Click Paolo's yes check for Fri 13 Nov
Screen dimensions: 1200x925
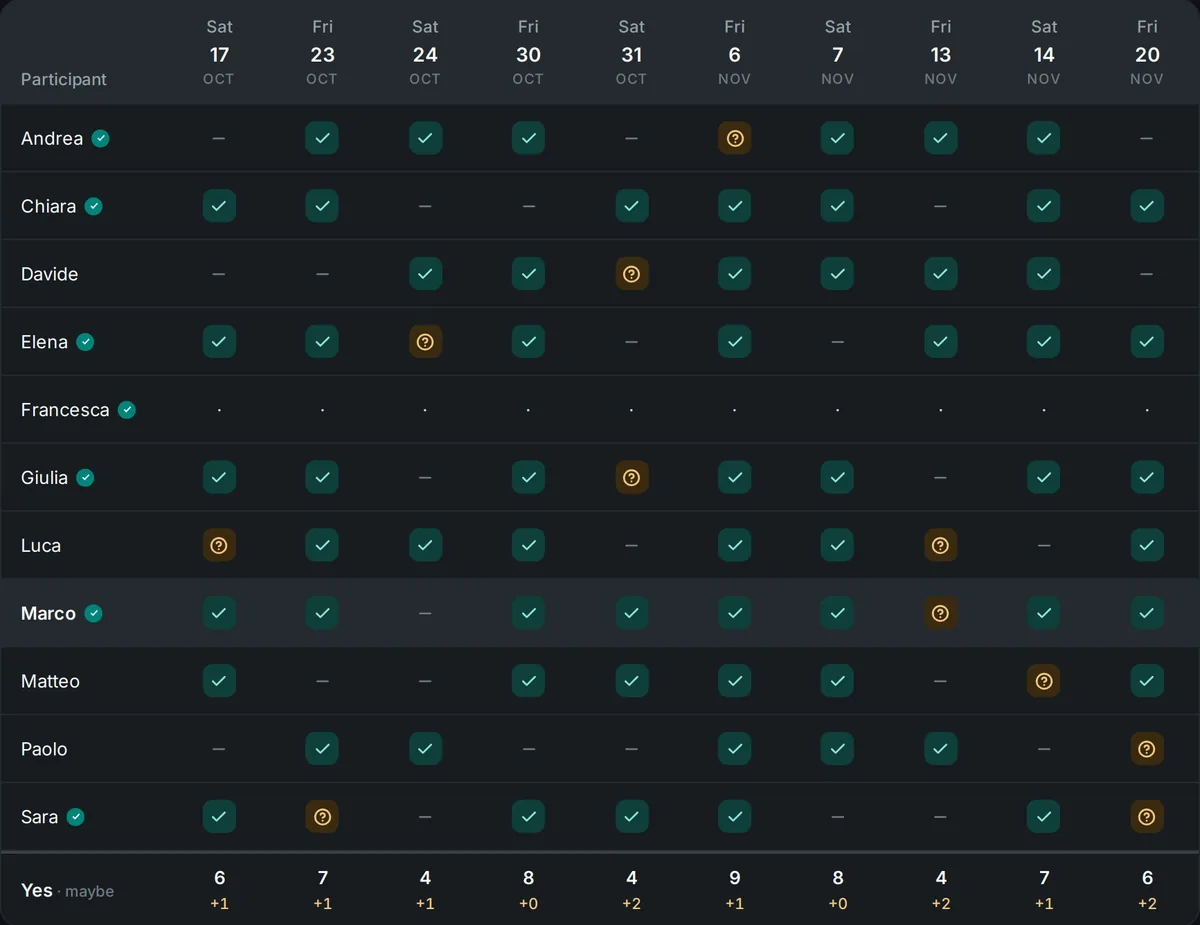coord(941,749)
